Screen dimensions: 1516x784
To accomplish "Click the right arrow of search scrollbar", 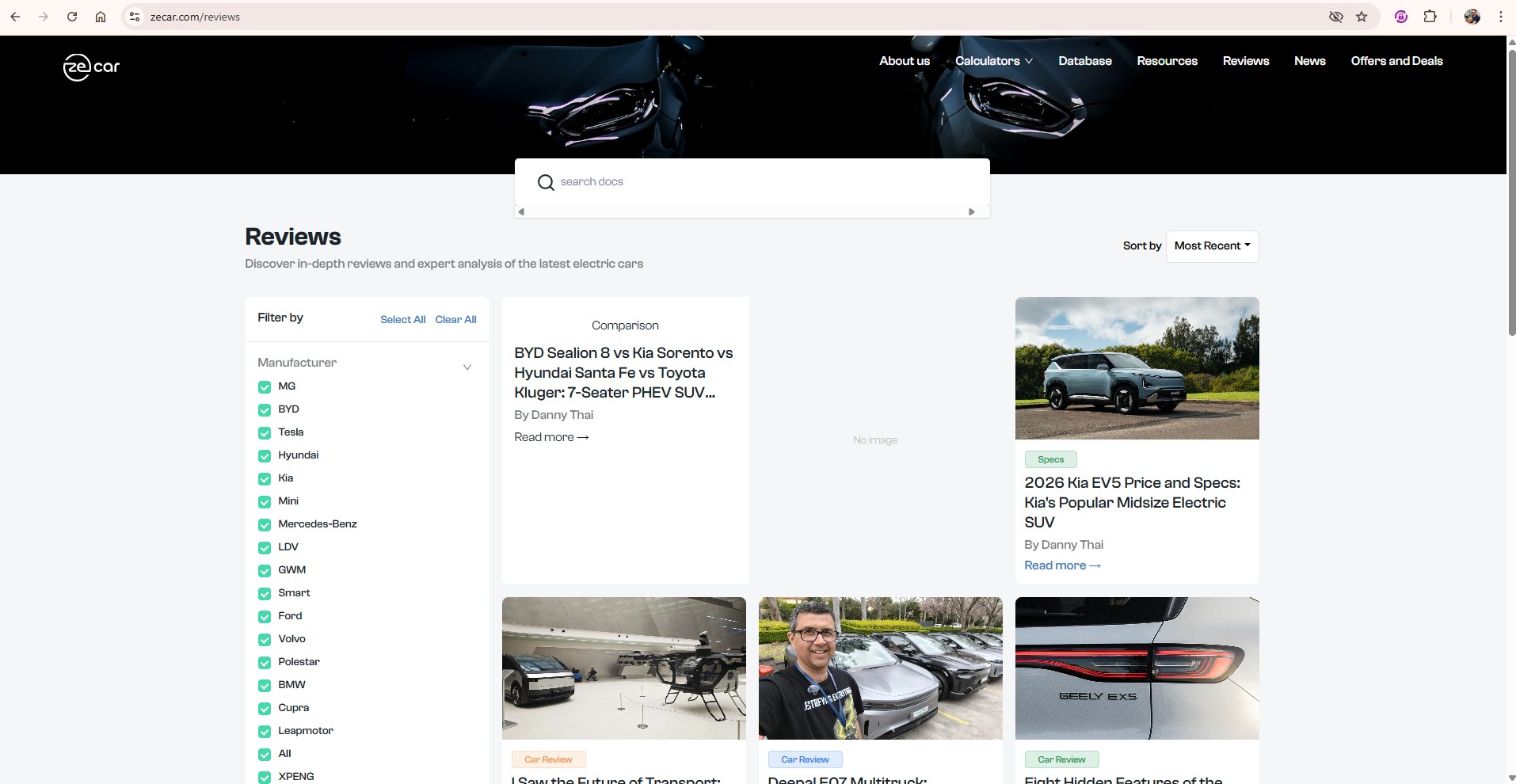I will point(972,211).
